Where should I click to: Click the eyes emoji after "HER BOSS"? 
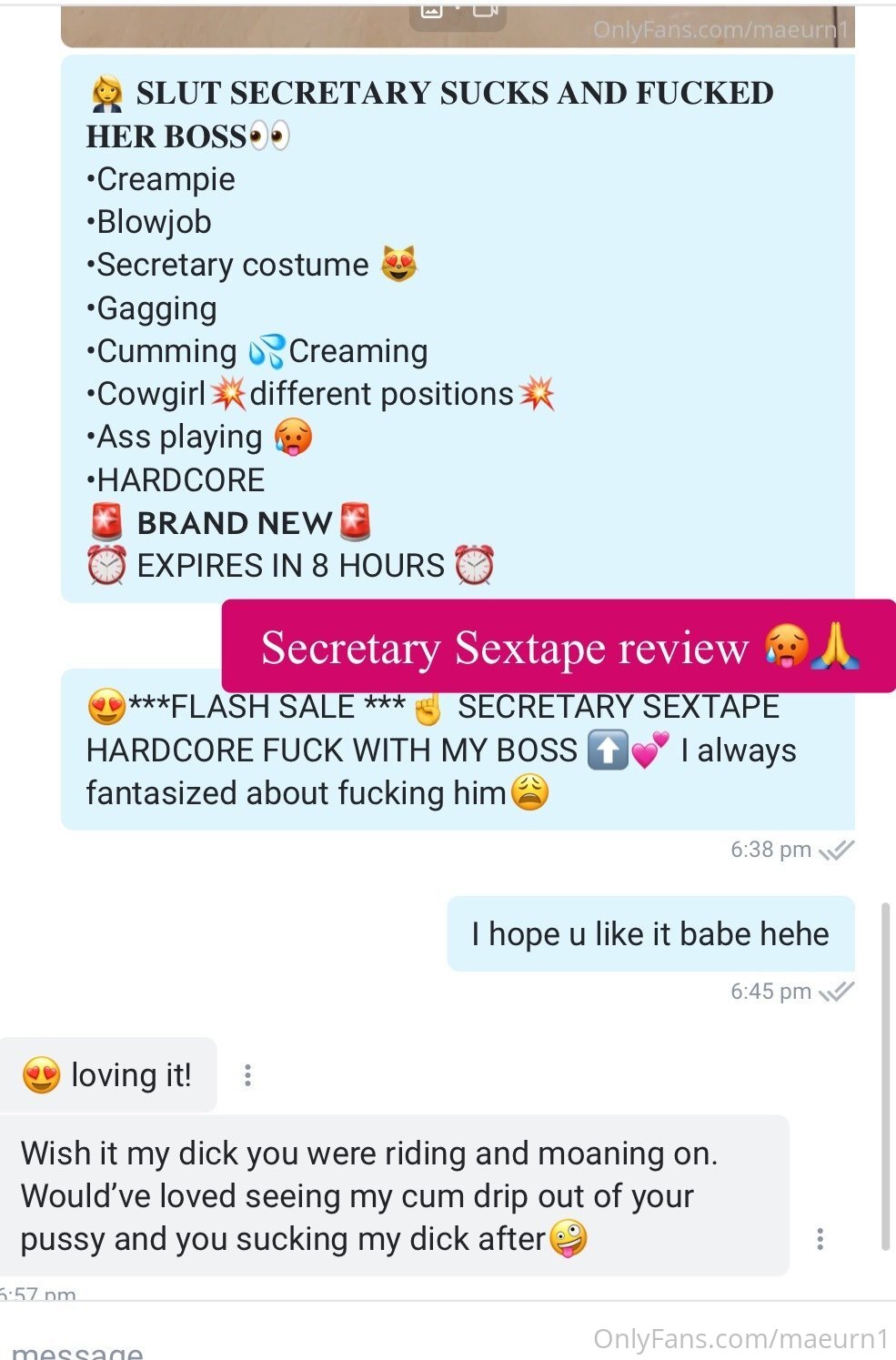point(269,136)
